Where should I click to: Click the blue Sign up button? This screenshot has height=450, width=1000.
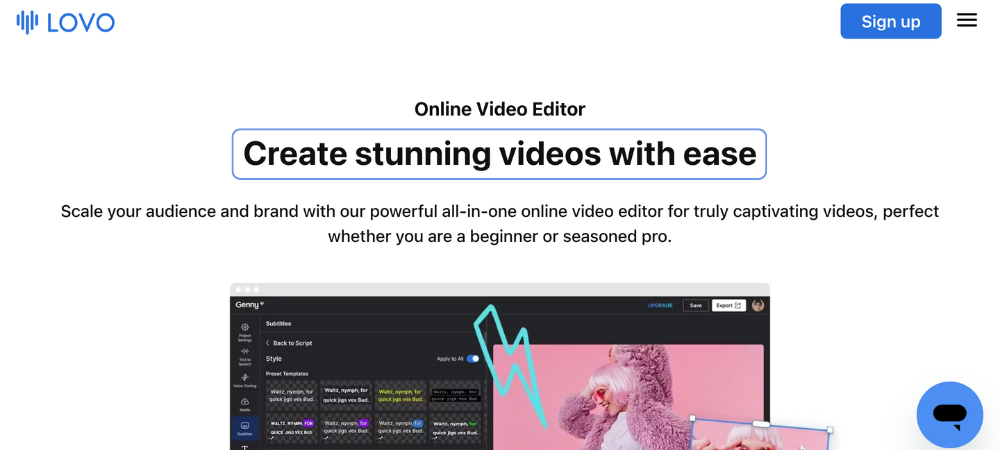point(890,21)
